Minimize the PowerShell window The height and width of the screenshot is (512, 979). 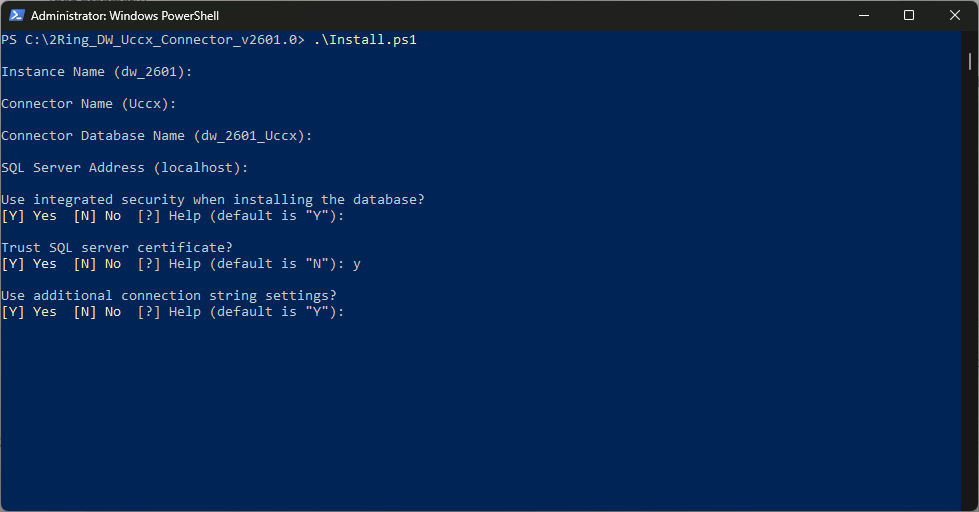863,15
